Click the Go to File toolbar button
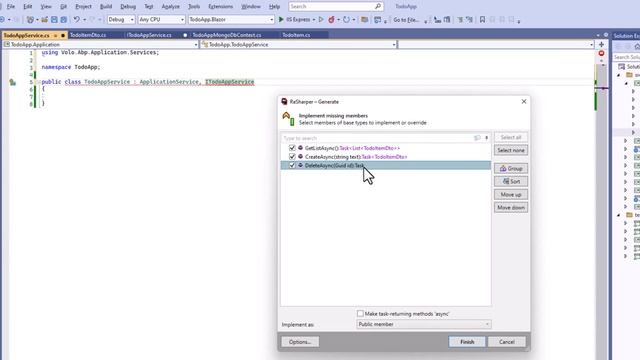This screenshot has width=640, height=360. (406, 19)
